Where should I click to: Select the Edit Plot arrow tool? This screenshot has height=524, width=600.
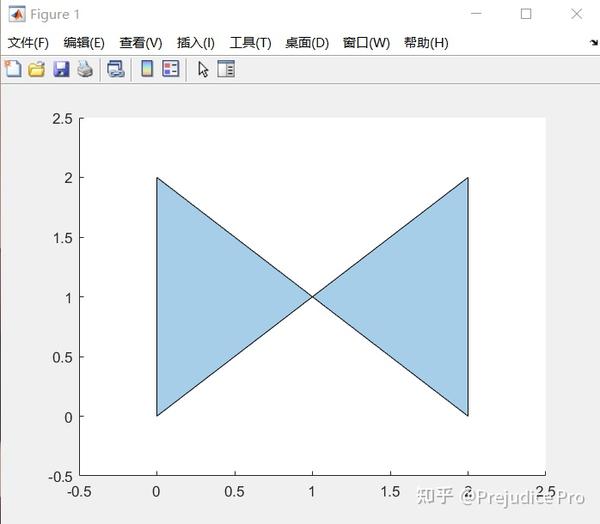click(x=203, y=69)
